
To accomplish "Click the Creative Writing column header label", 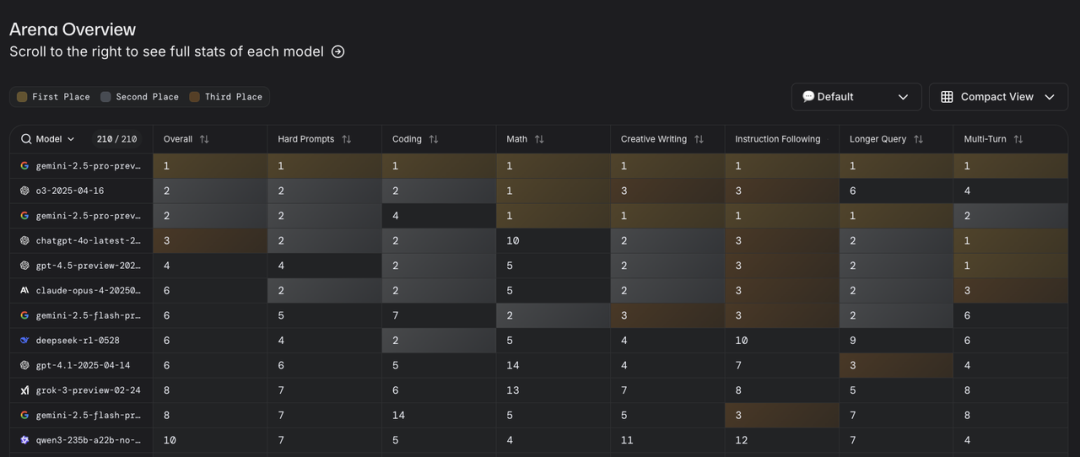I will [654, 139].
